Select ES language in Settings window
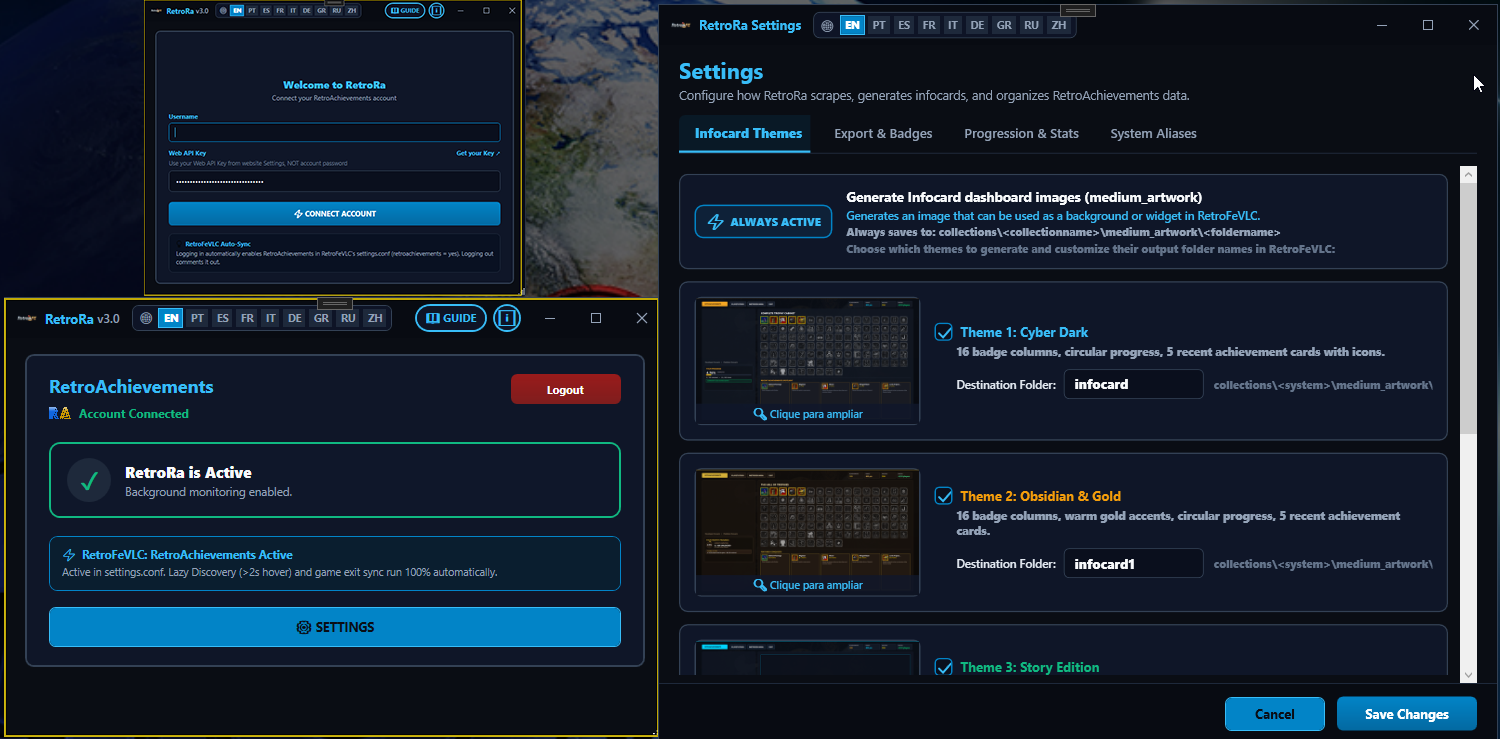1500x739 pixels. (904, 25)
